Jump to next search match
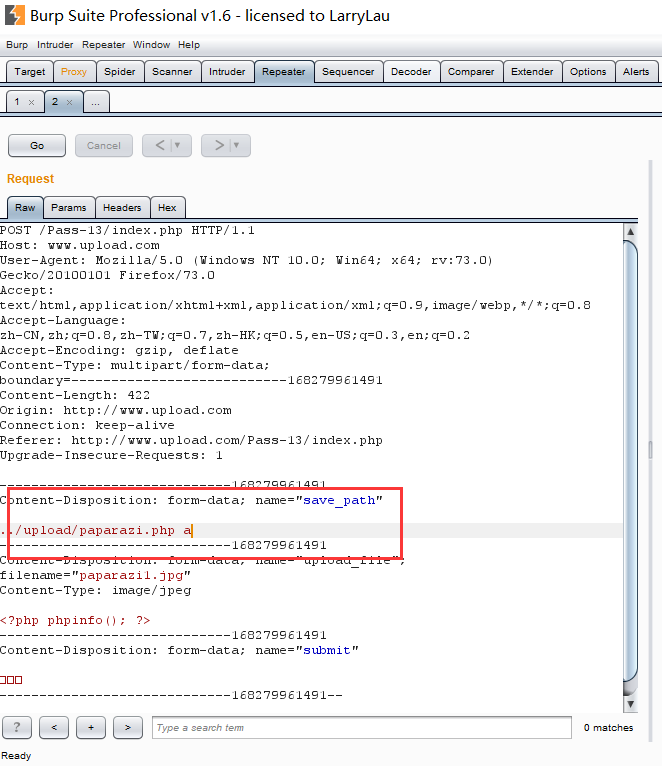 click(x=128, y=727)
